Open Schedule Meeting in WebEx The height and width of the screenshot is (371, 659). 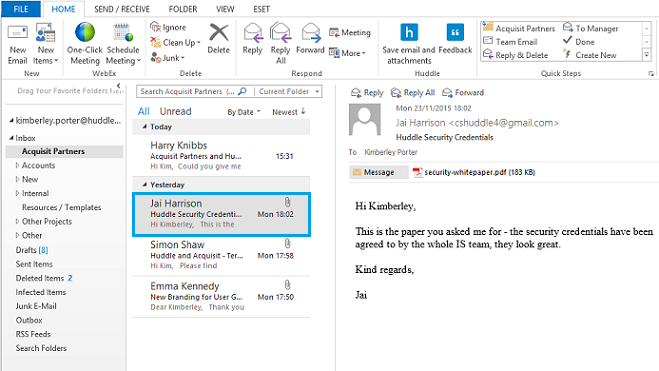pos(123,45)
